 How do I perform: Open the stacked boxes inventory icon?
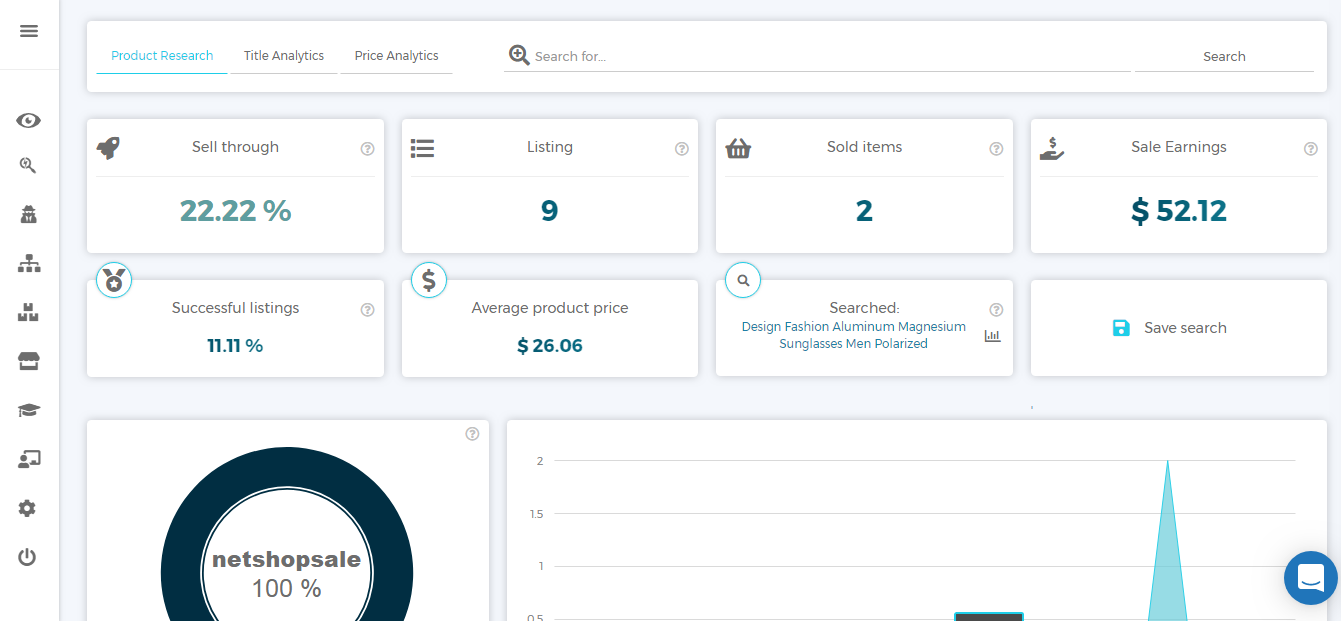point(28,313)
